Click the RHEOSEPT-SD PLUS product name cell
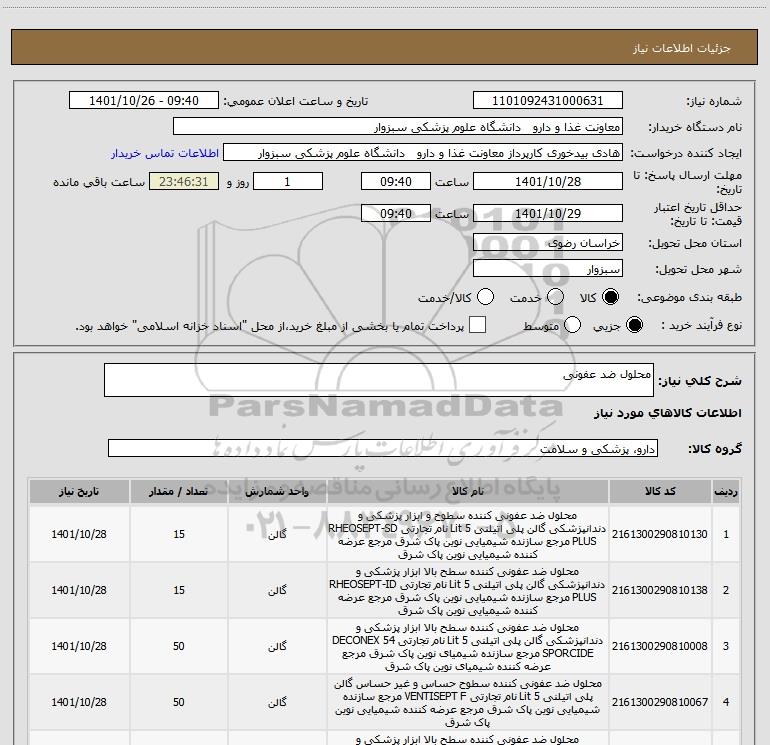Viewport: 770px width, 745px height. click(468, 534)
